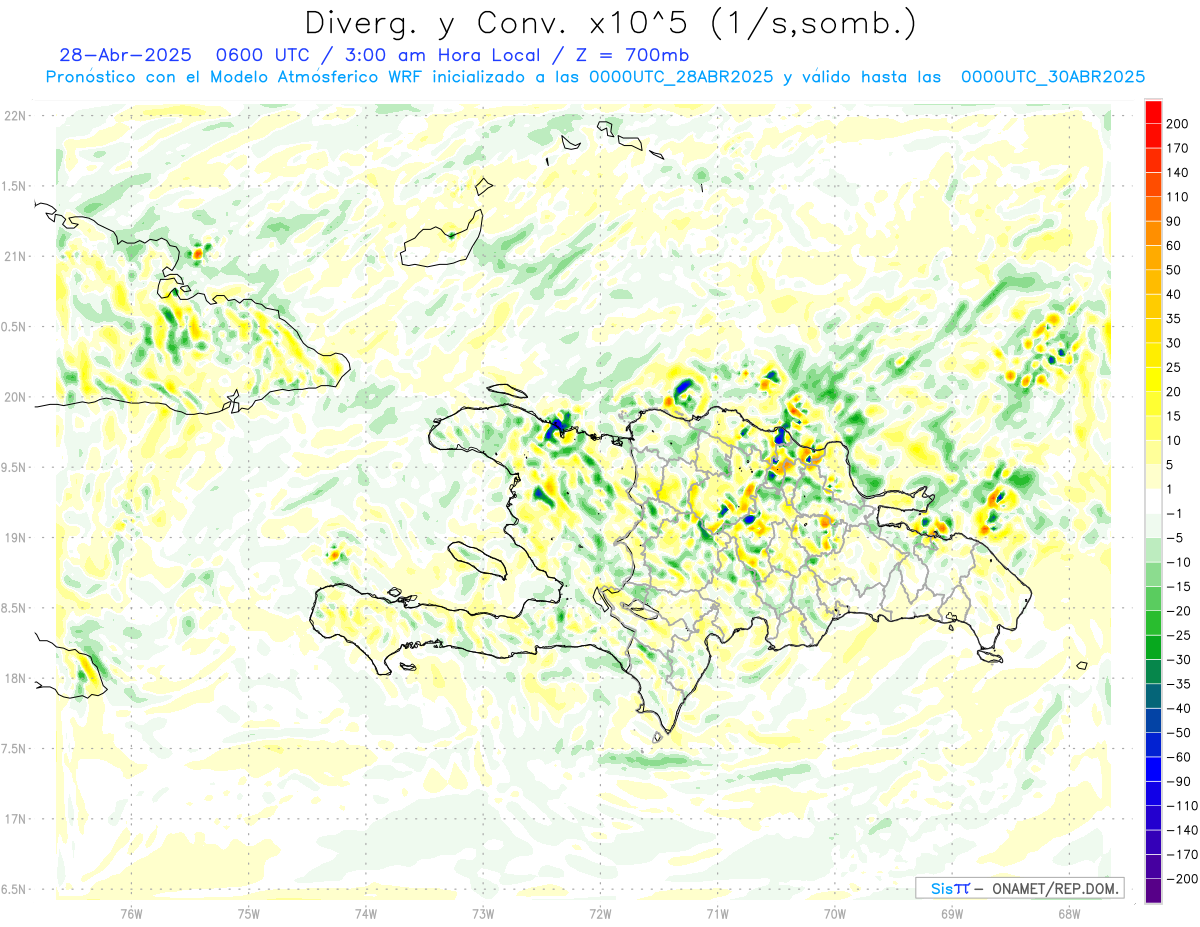
Task: Click the '71W' longitude label
Action: (x=717, y=914)
